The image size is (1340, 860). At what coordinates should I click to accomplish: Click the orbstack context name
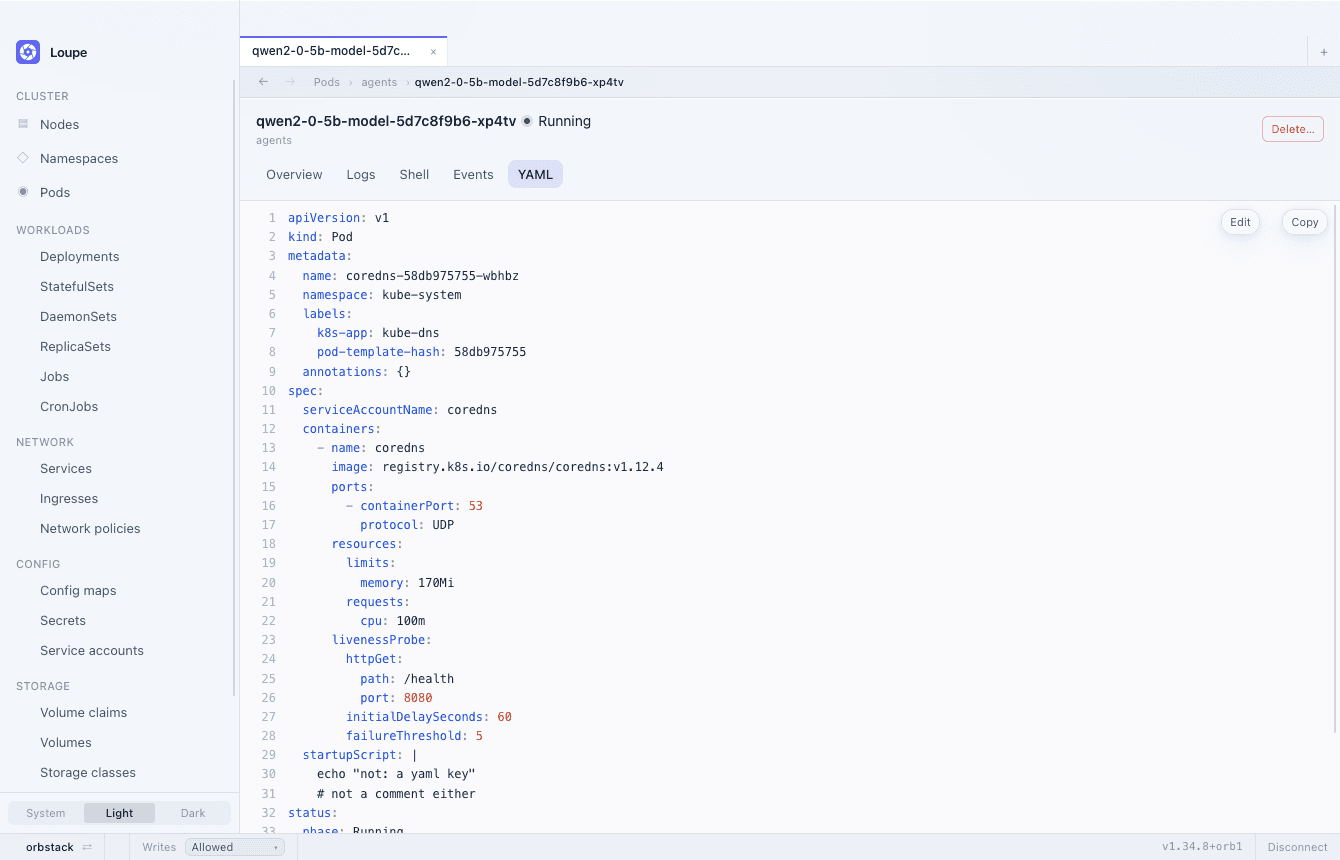(x=50, y=847)
